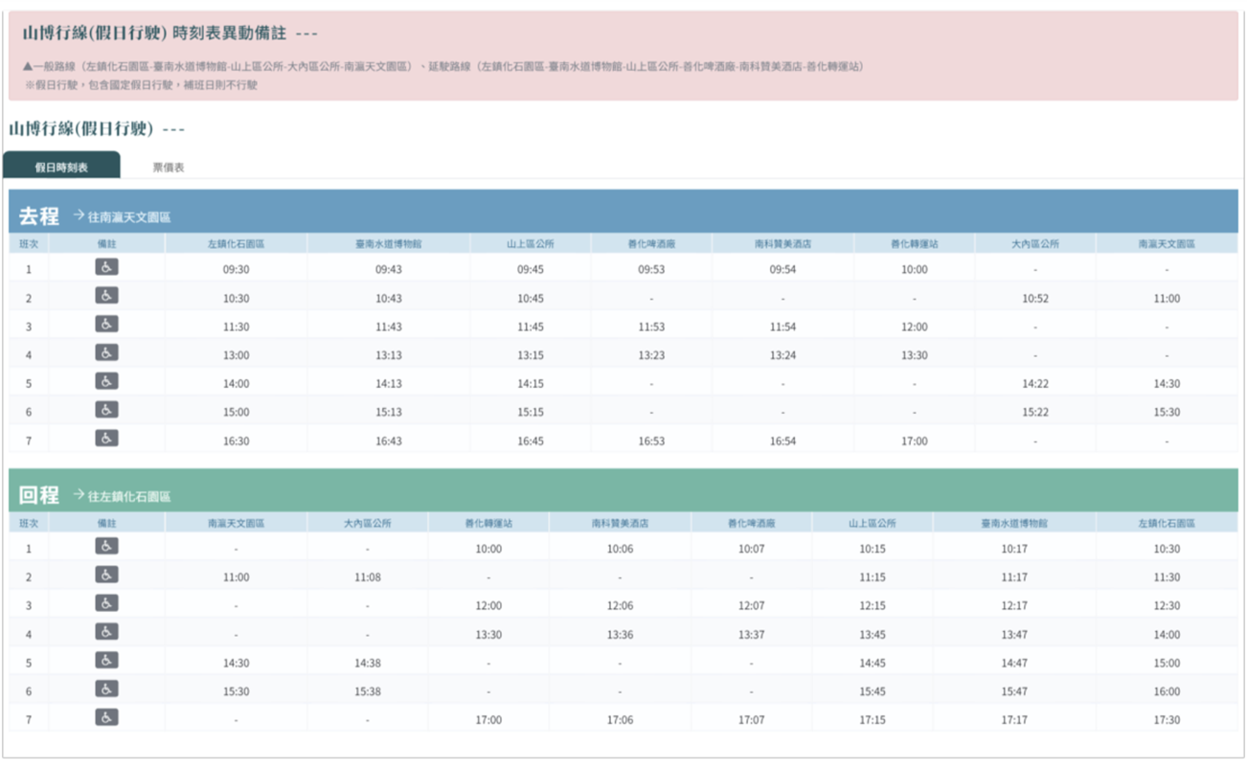Click wheelchair icon for outbound trip 11:30

point(107,324)
